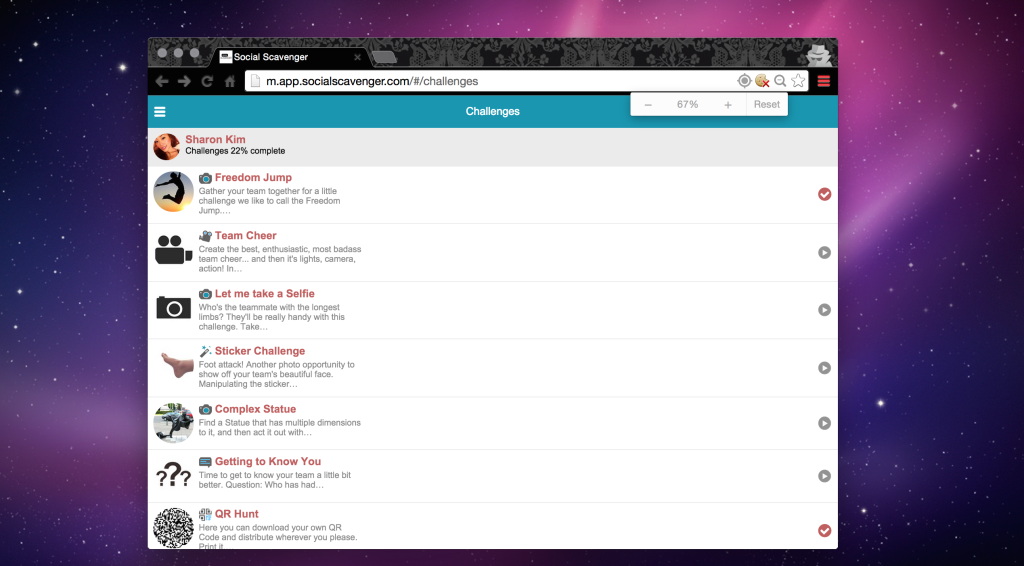1024x566 pixels.
Task: Click the video camera icon beside Team Cheer
Action: pyautogui.click(x=205, y=236)
